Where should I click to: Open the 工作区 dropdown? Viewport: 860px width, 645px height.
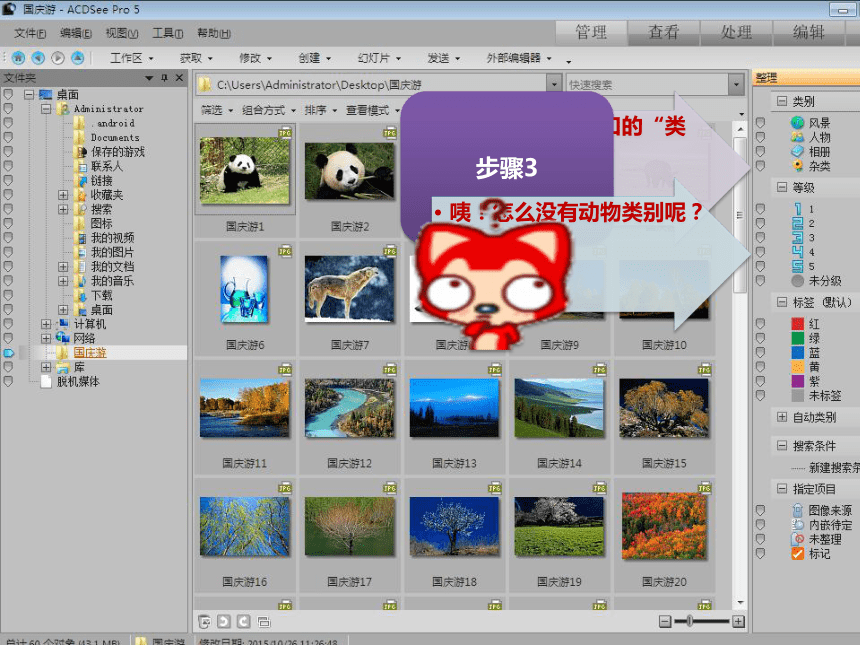[x=132, y=58]
